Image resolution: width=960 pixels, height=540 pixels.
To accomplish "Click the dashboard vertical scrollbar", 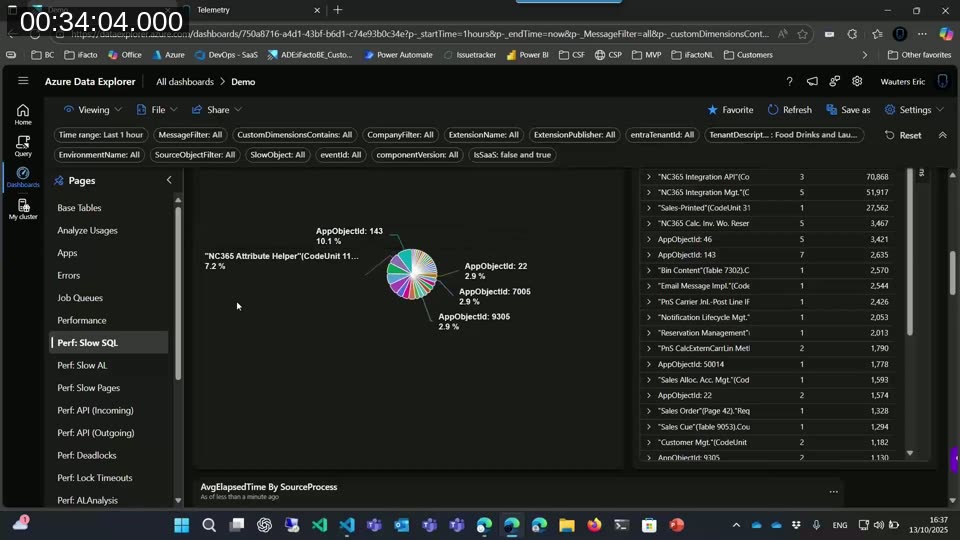I will point(952,272).
